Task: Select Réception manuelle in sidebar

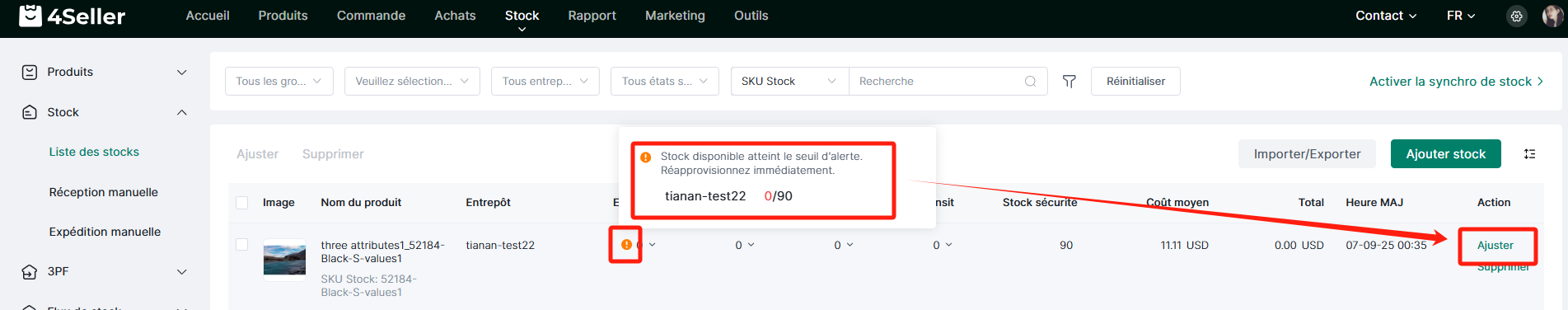Action: pos(104,192)
